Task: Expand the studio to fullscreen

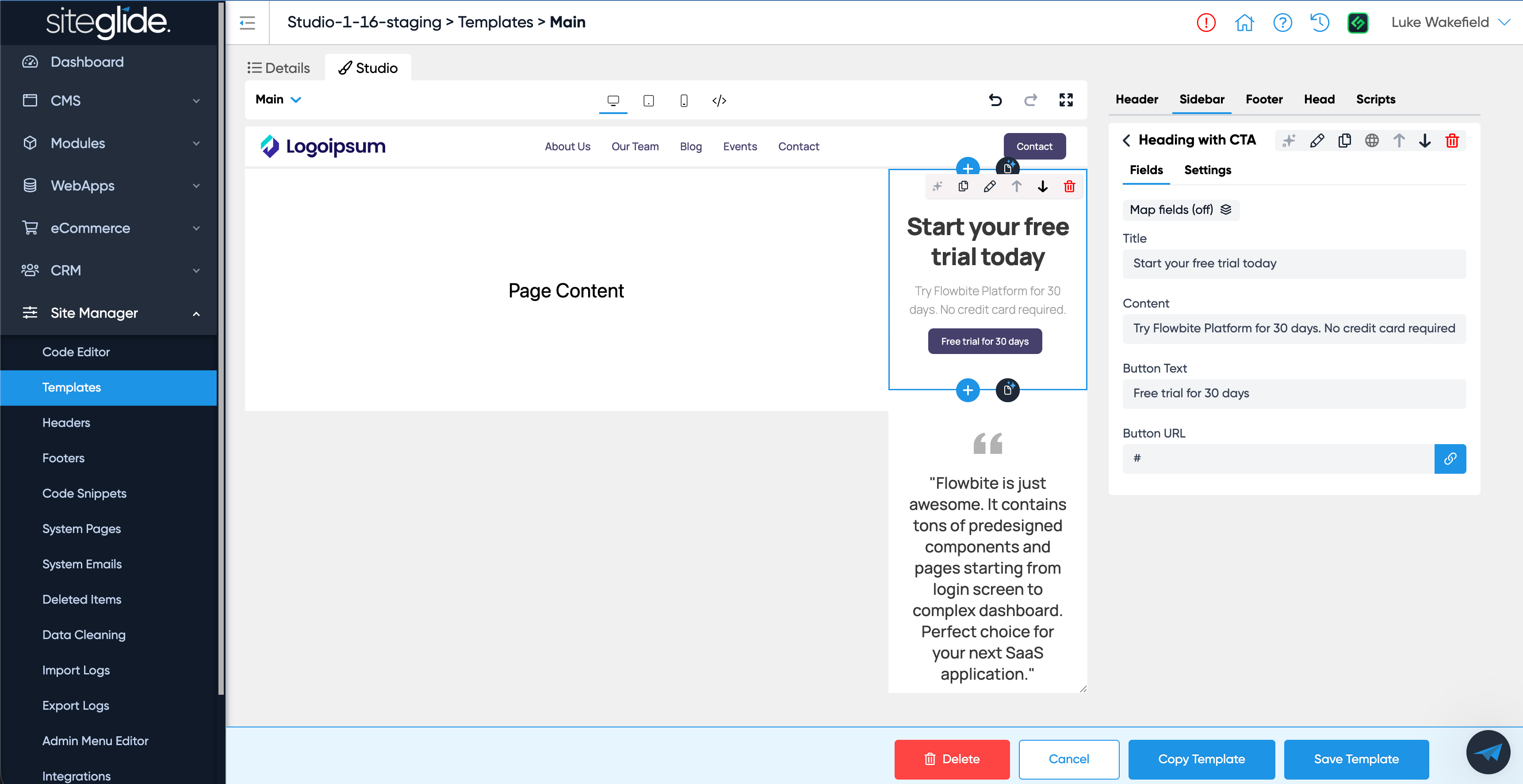Action: [1066, 100]
